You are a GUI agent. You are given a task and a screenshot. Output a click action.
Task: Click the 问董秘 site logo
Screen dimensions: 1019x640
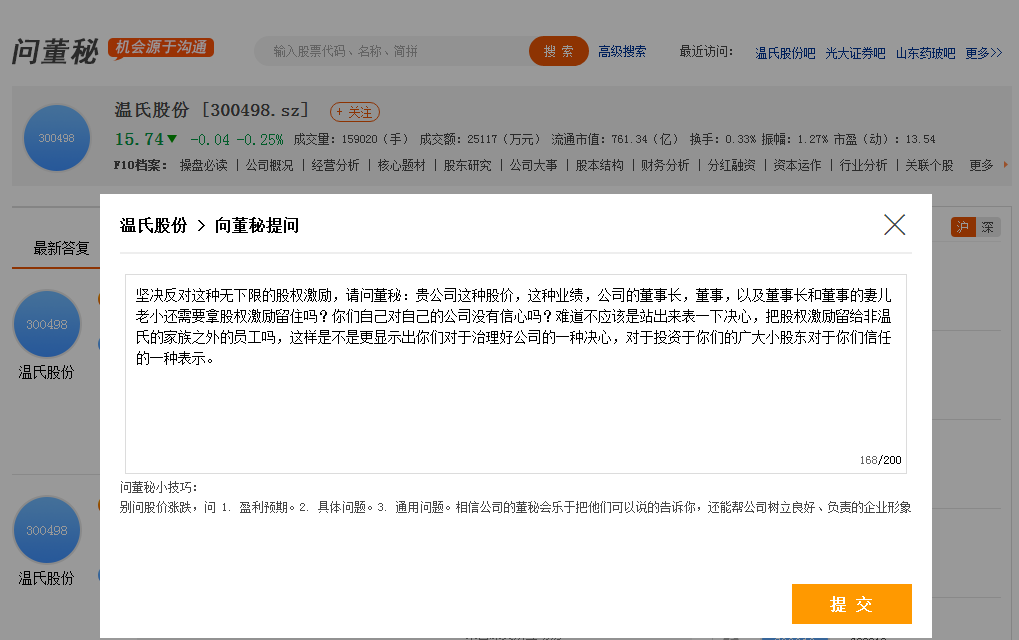point(55,51)
